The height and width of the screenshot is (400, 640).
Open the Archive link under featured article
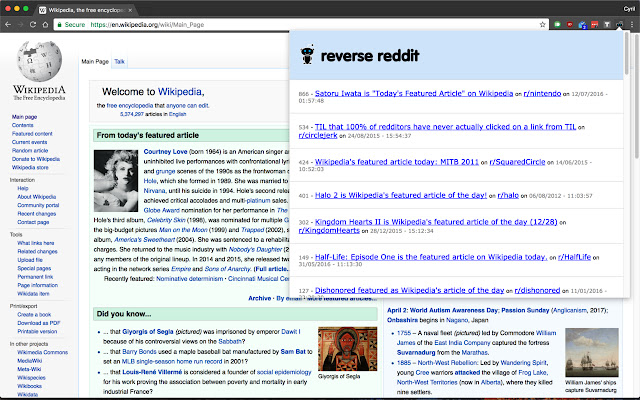coord(259,298)
